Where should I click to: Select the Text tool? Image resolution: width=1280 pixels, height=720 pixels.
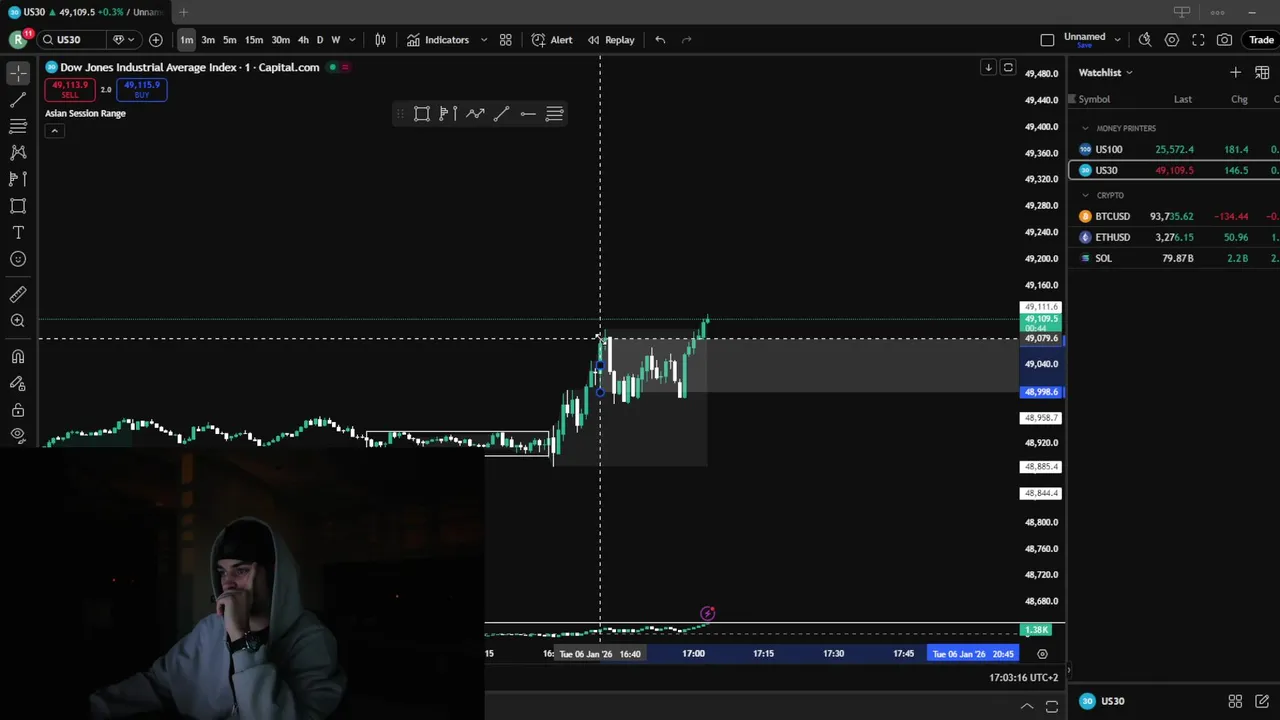coord(18,232)
